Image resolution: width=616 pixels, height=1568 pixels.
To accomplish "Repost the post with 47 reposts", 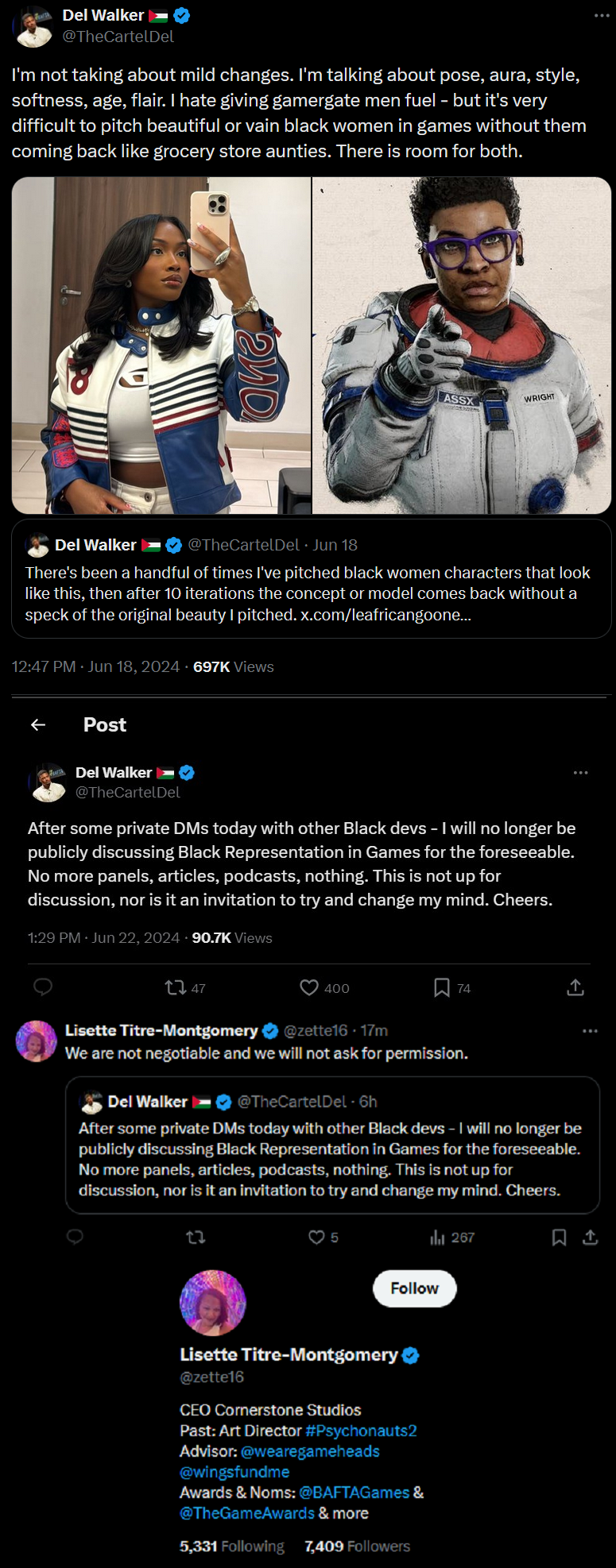I will point(175,987).
